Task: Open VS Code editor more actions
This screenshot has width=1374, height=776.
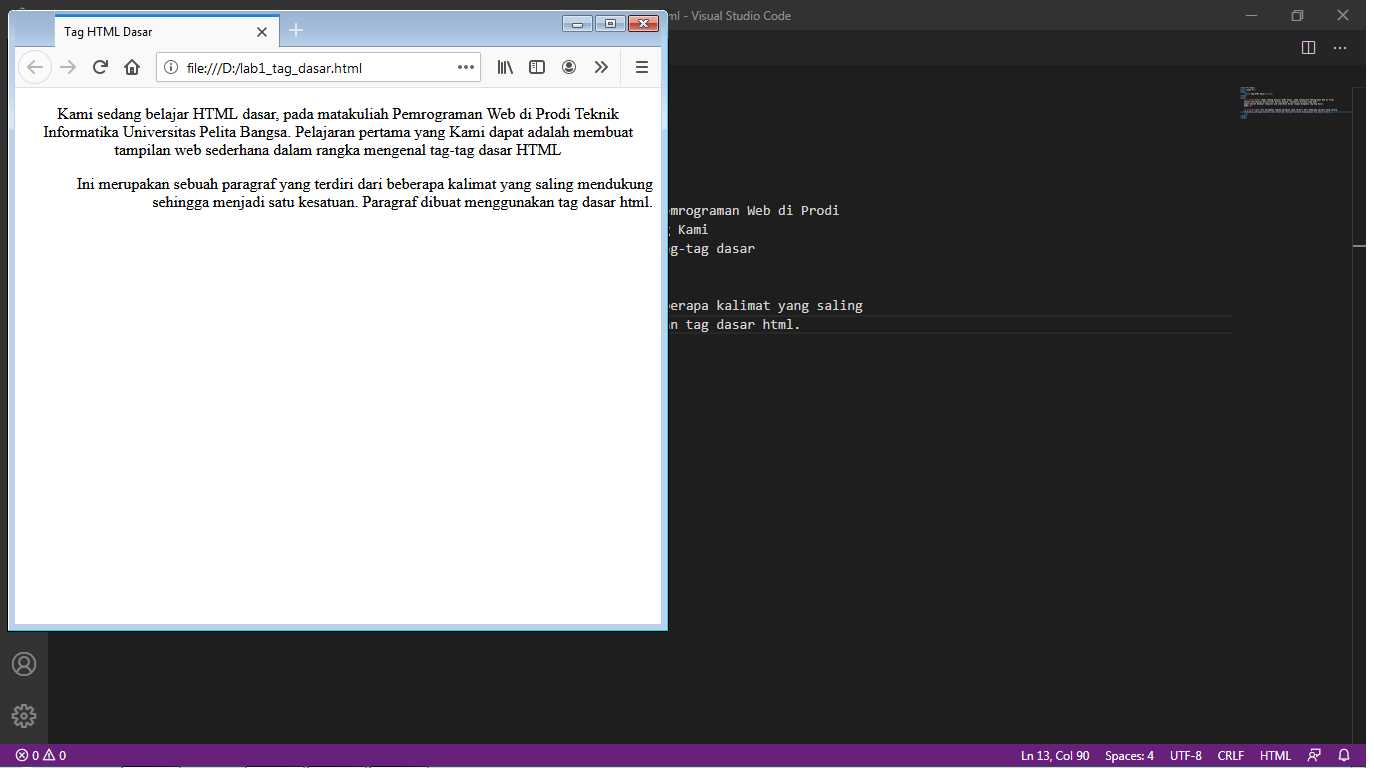Action: (x=1340, y=47)
